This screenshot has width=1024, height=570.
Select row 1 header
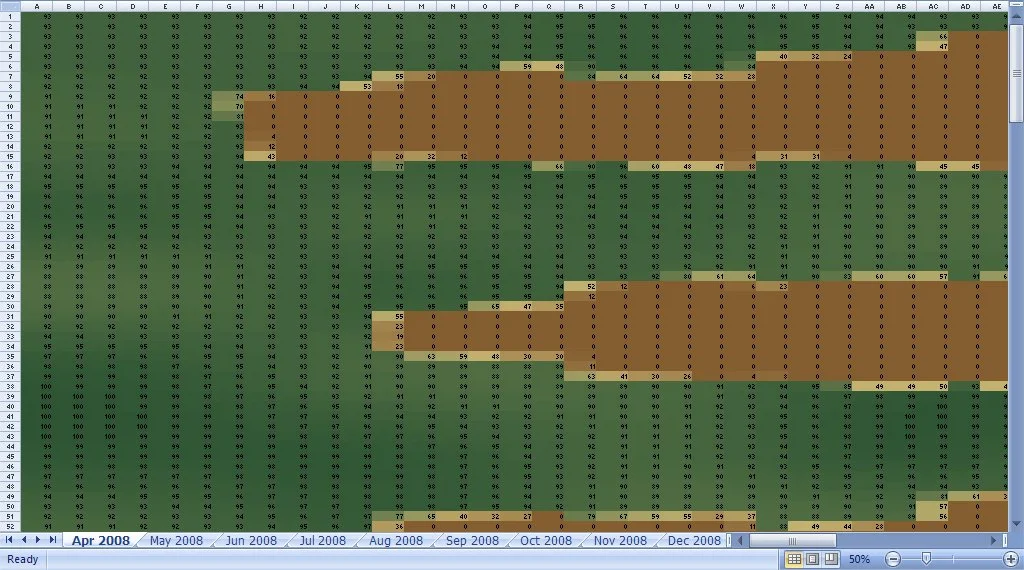pyautogui.click(x=10, y=16)
